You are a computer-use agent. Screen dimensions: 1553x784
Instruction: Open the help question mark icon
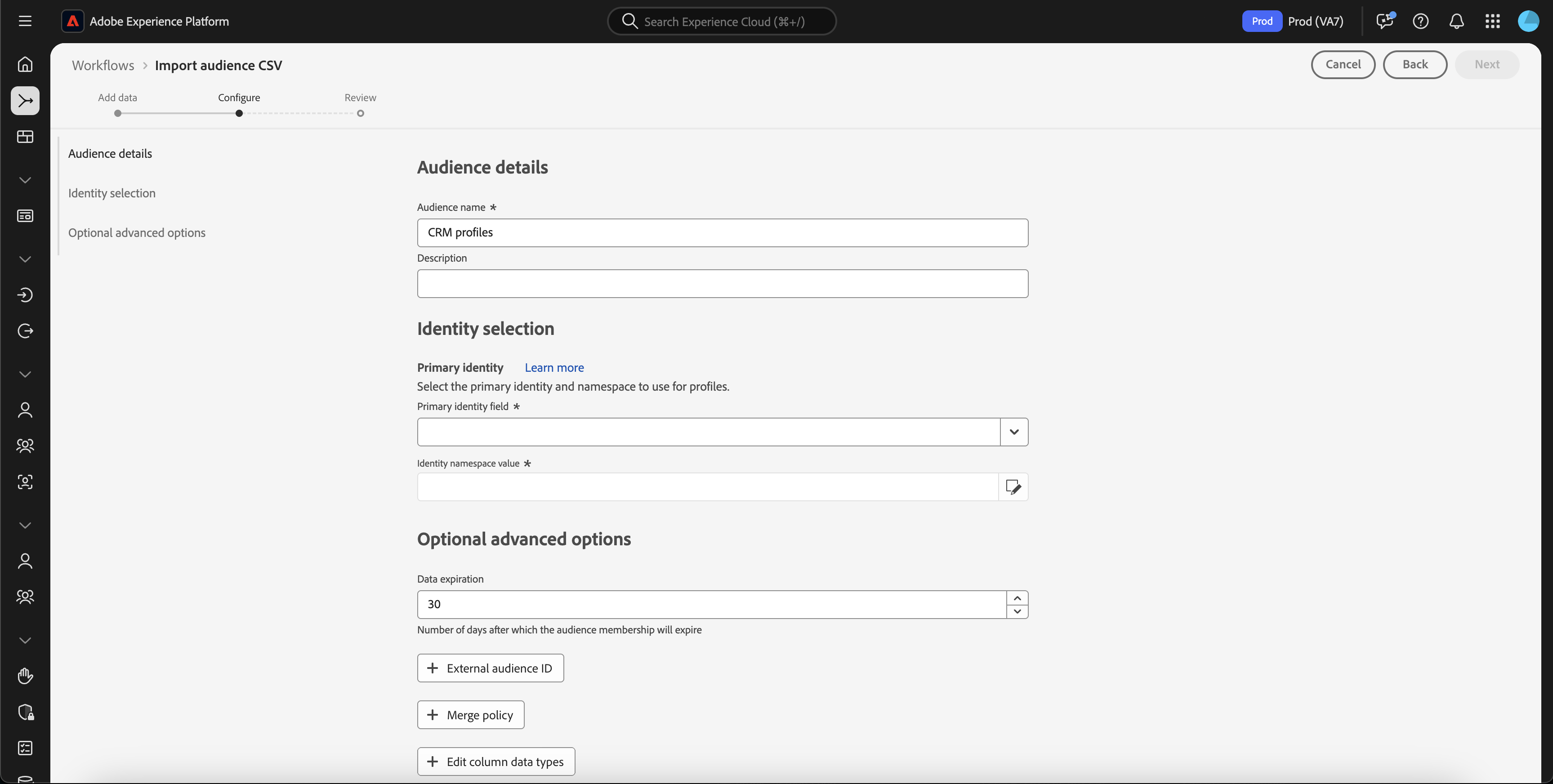click(1420, 21)
